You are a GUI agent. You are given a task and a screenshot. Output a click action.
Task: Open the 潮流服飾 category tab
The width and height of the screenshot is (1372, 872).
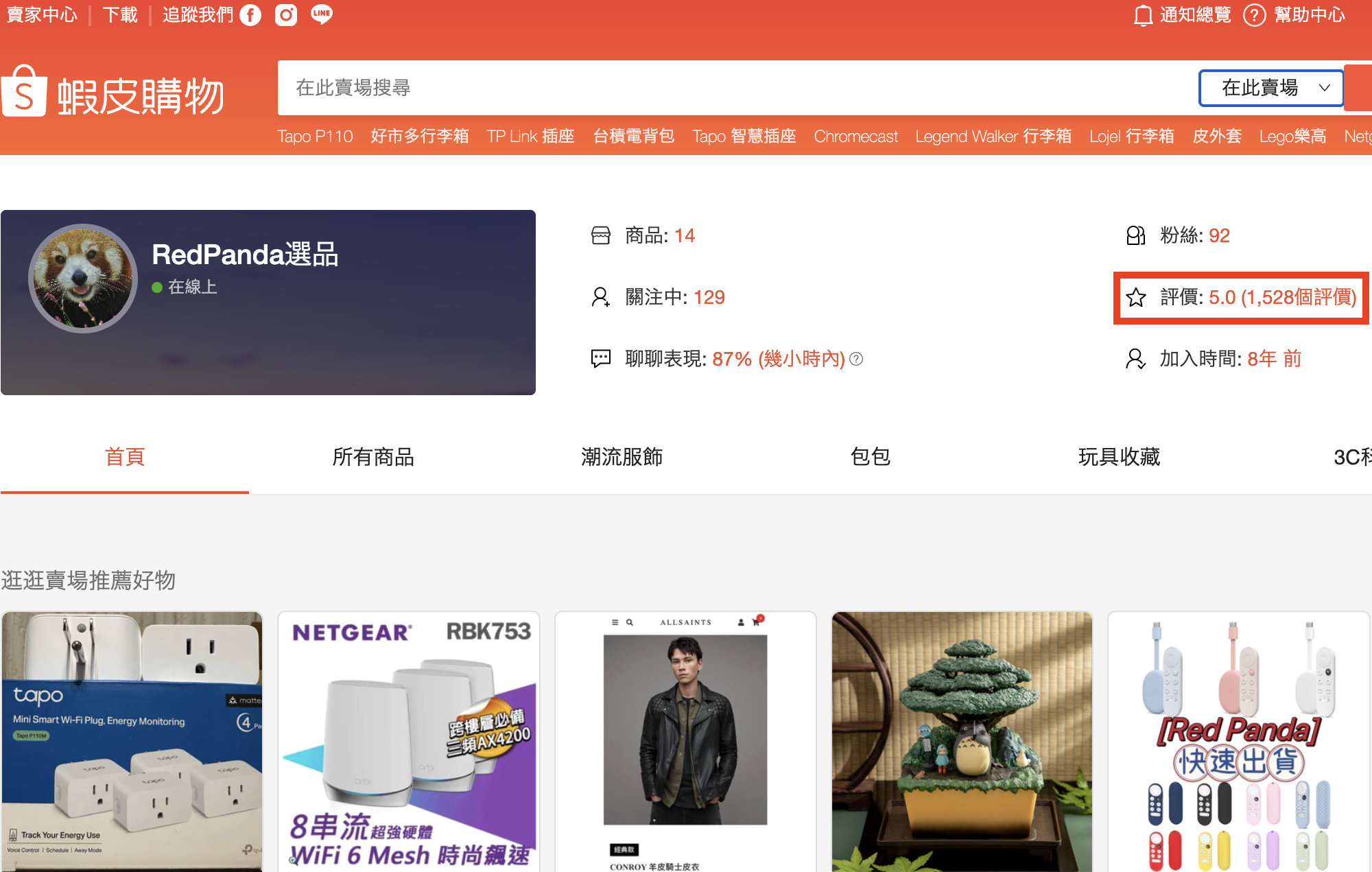pyautogui.click(x=622, y=457)
